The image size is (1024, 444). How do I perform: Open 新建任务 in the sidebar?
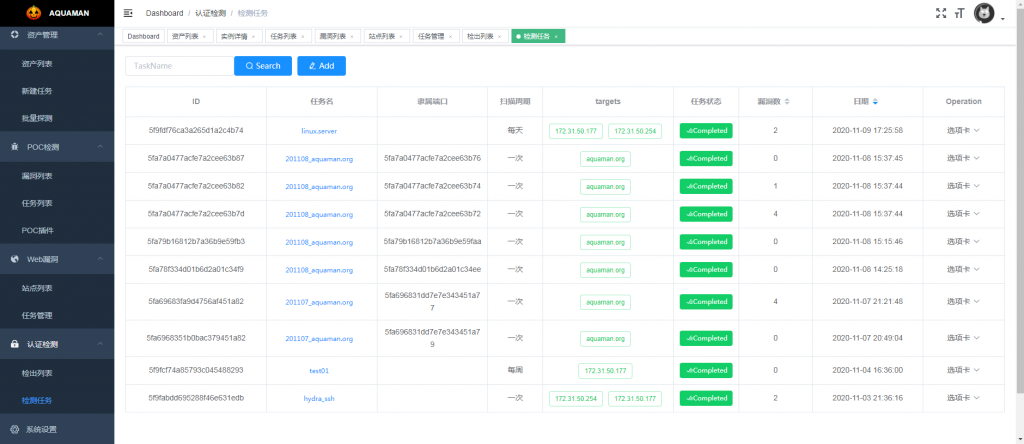37,91
